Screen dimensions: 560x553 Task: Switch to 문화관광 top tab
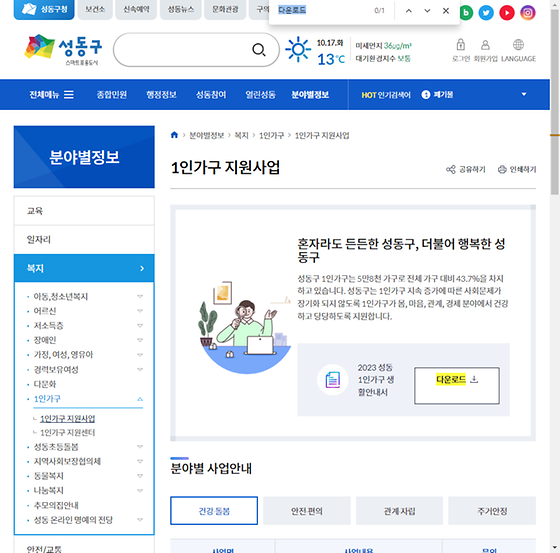[x=225, y=9]
